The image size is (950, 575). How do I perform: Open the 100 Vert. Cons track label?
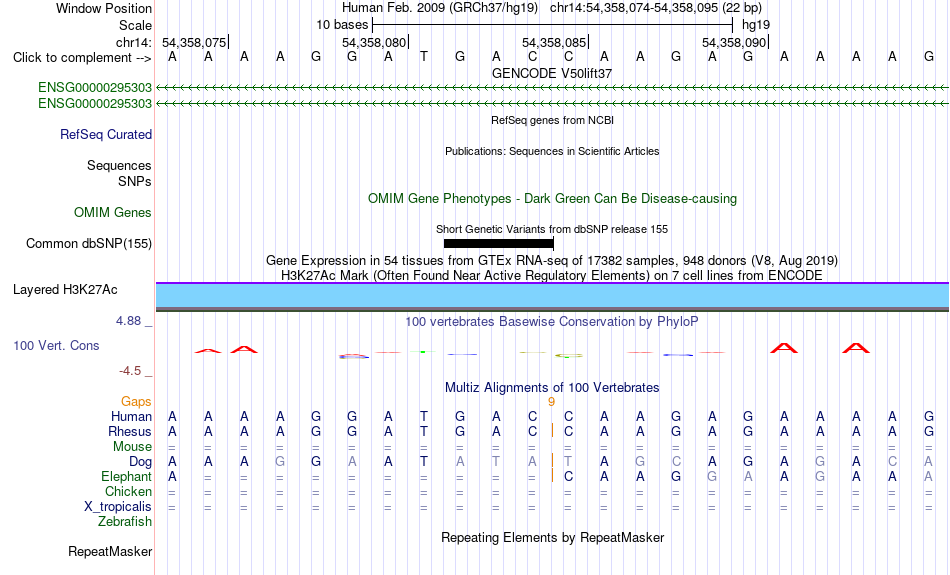(56, 345)
